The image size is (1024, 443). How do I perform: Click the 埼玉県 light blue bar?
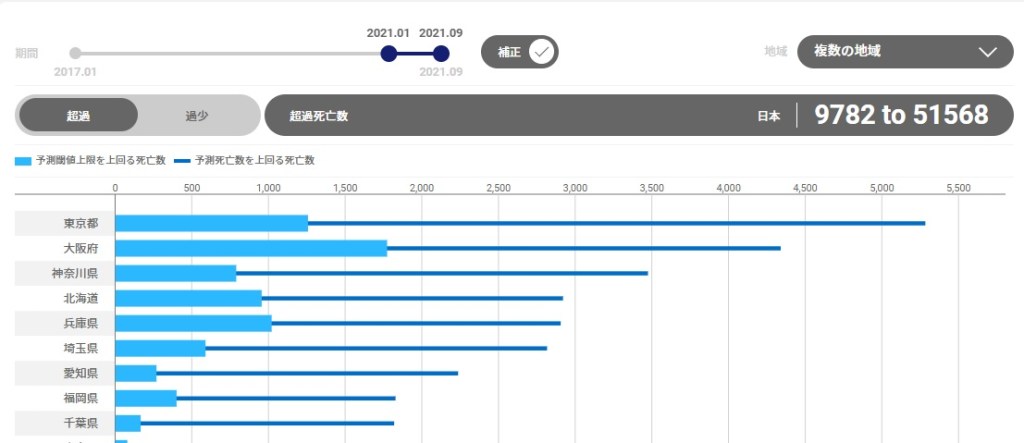[160, 348]
